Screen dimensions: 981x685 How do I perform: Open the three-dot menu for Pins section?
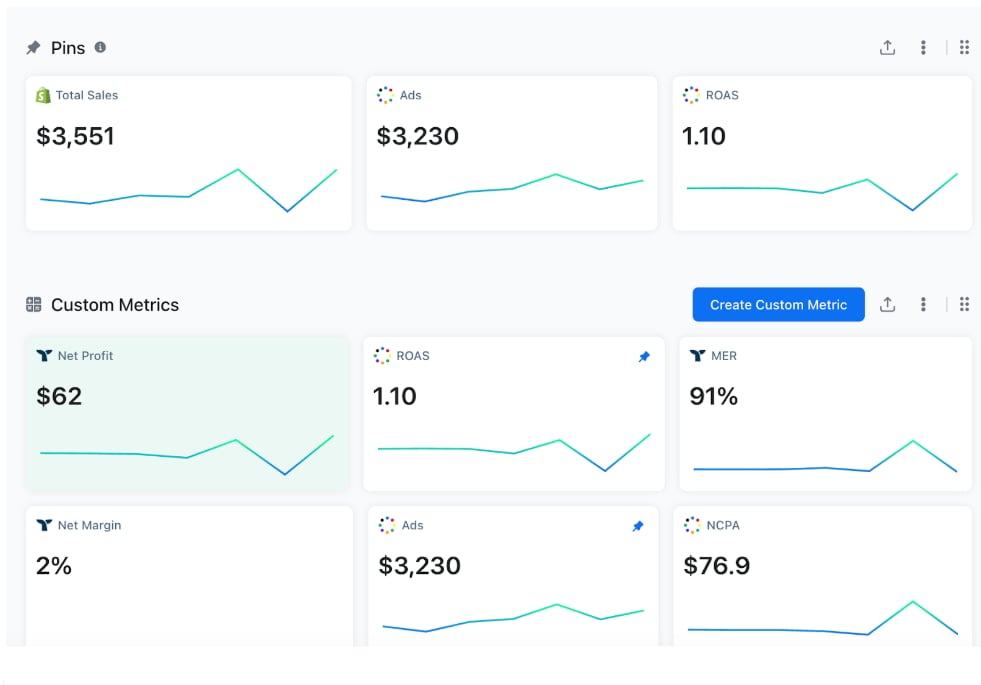click(923, 48)
